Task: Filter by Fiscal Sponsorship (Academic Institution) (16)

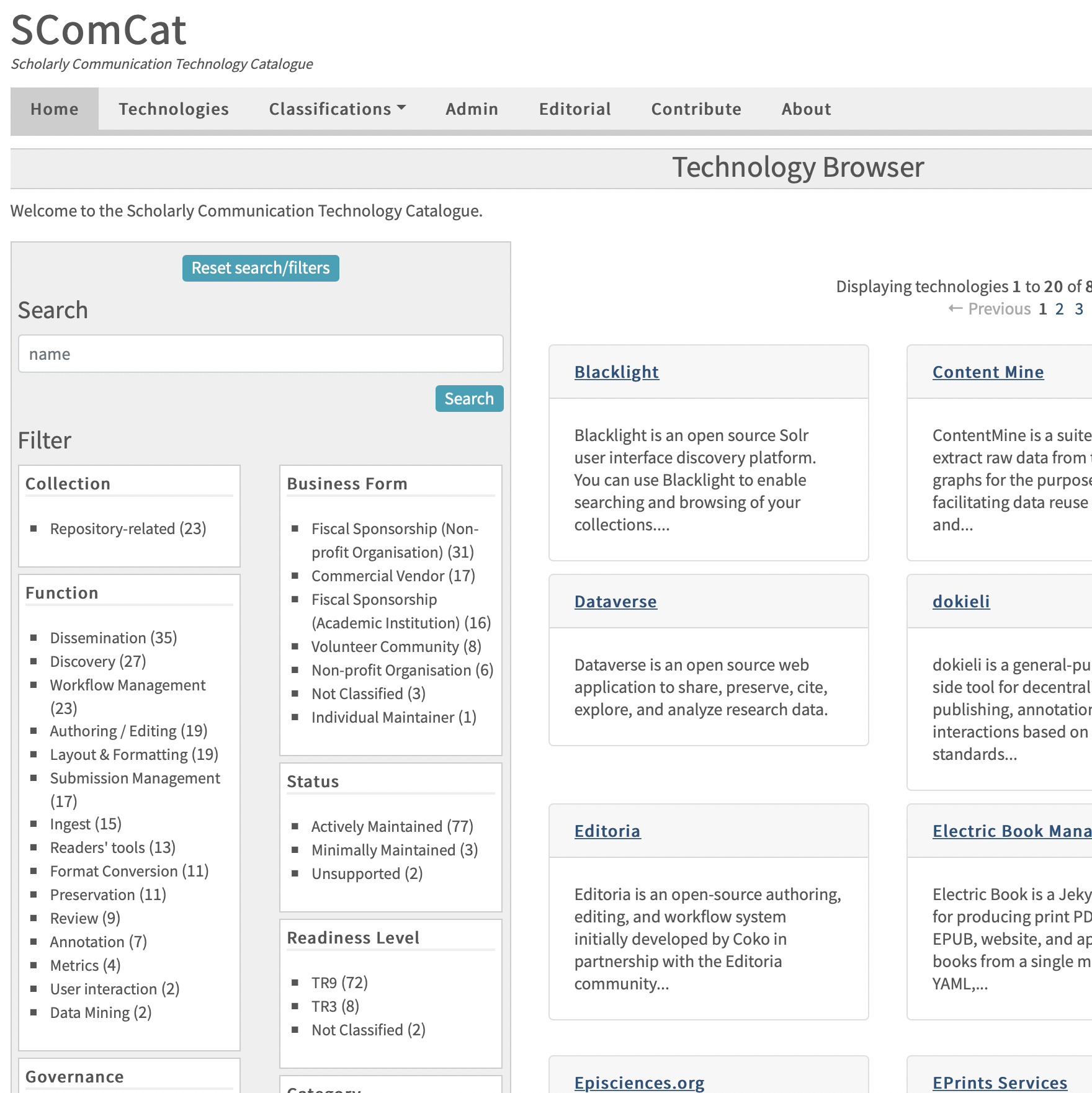Action: pos(401,611)
